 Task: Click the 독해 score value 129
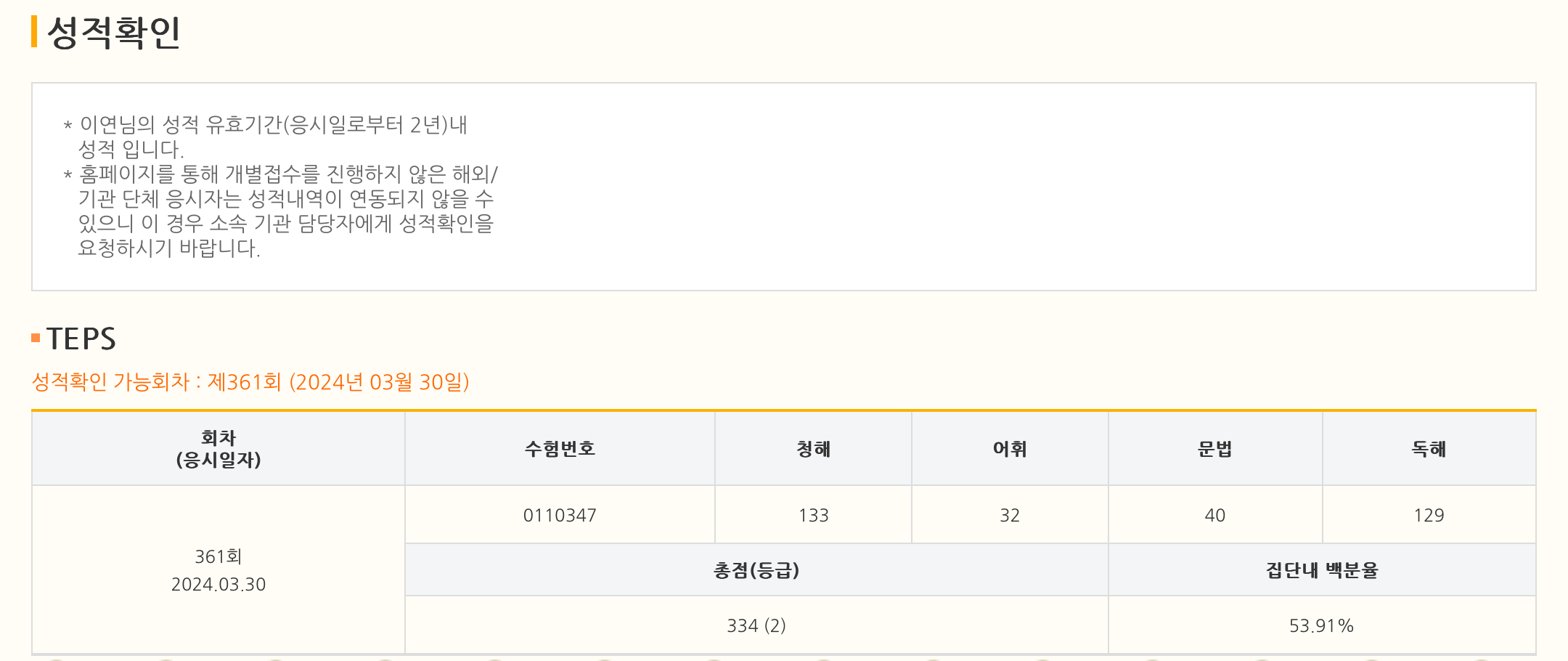[1429, 515]
